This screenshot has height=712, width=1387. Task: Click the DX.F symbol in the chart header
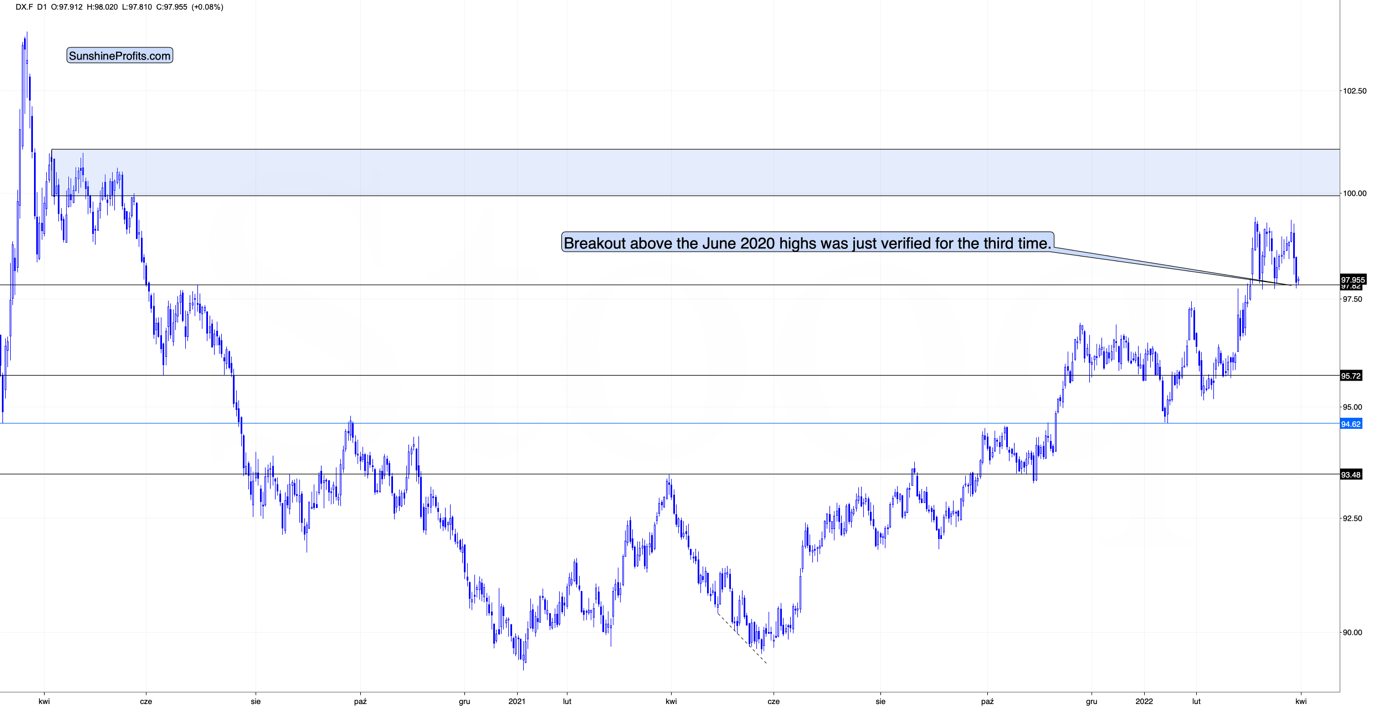point(26,7)
